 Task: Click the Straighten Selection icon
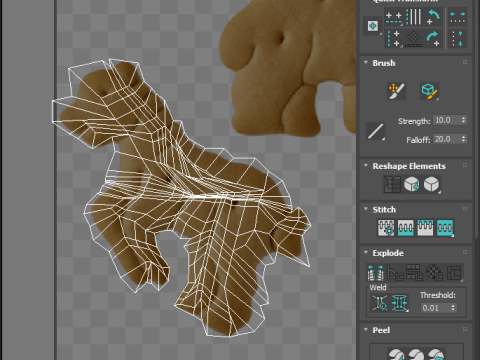click(392, 184)
